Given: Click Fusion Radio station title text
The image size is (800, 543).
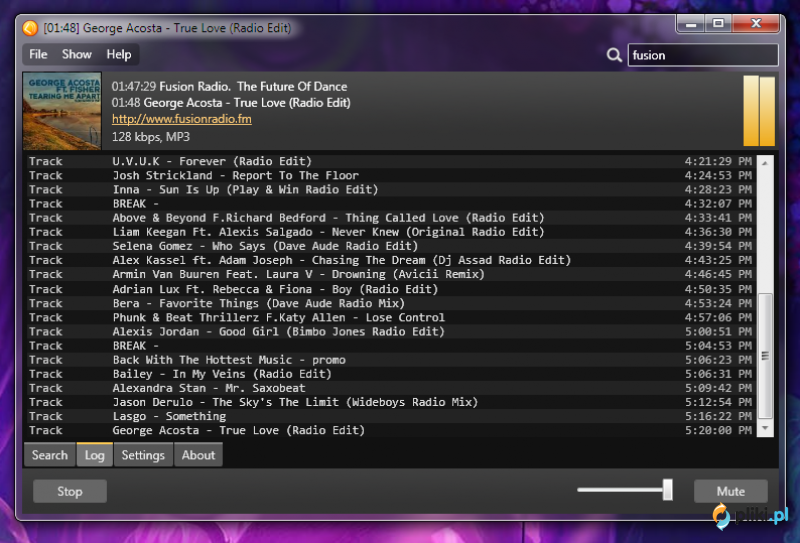Looking at the screenshot, I should [x=253, y=87].
